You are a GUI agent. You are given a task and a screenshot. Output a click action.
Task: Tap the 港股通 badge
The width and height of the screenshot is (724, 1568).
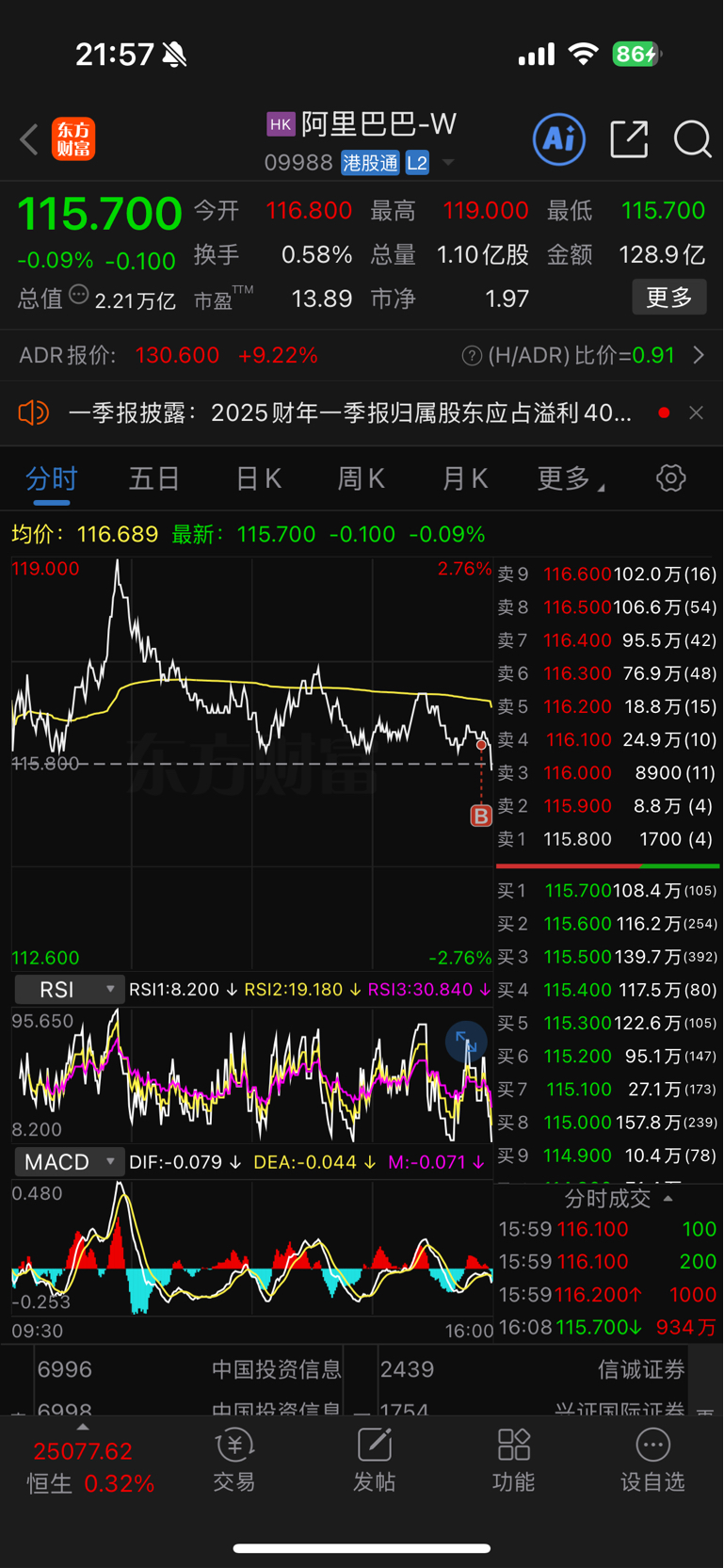(370, 163)
